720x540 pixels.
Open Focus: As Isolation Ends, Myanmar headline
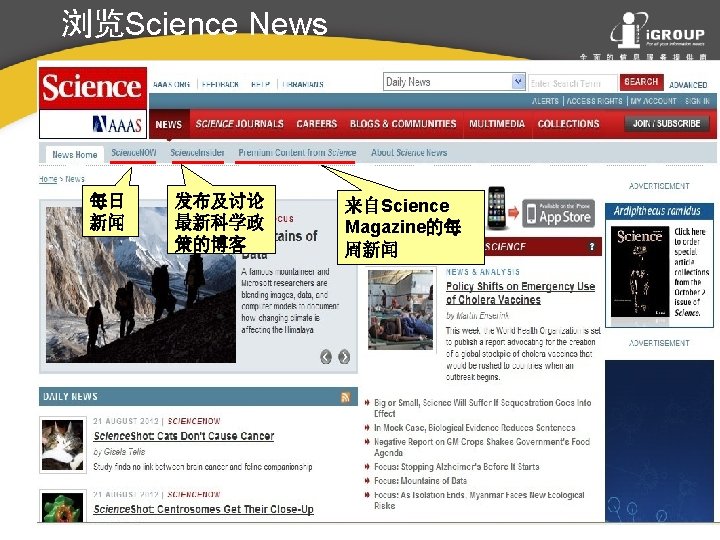point(479,501)
